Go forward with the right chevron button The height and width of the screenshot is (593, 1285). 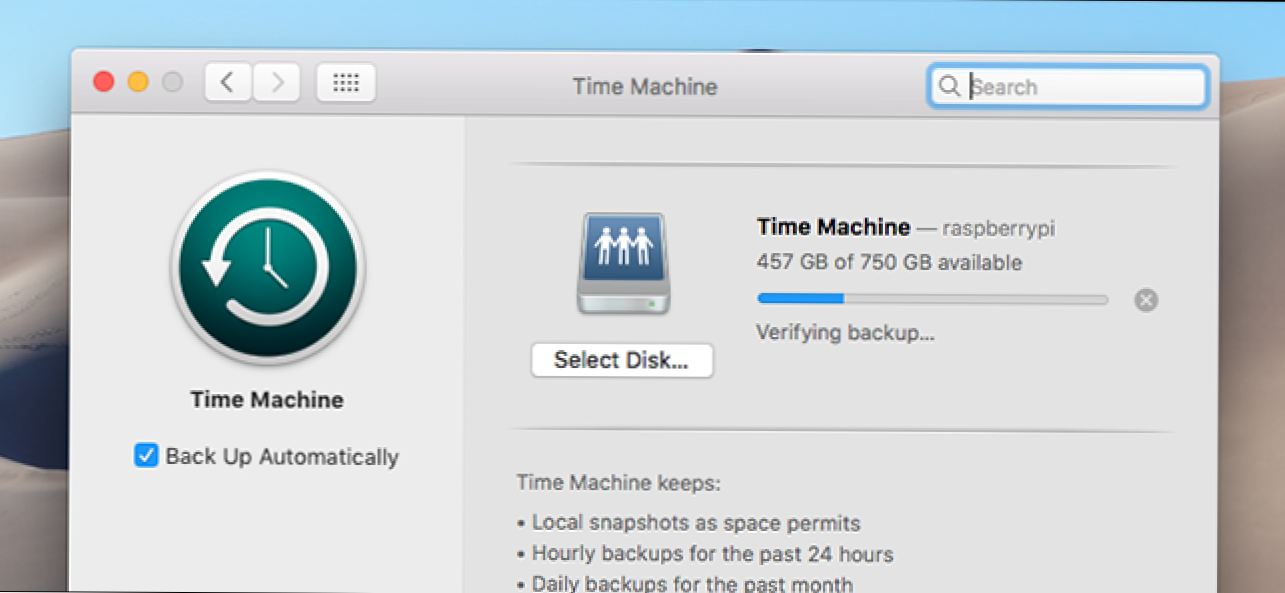(x=276, y=83)
